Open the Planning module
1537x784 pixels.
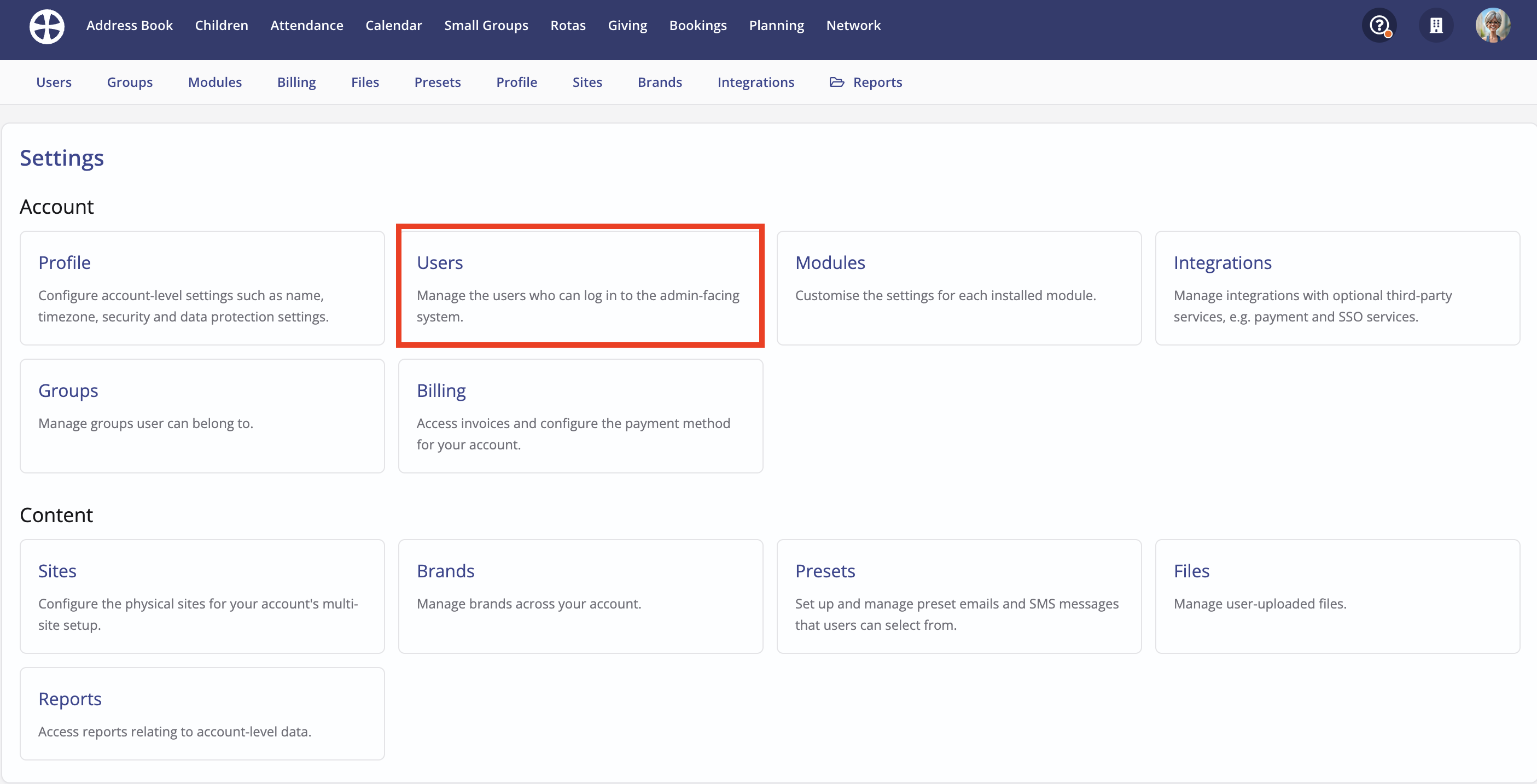[x=777, y=26]
